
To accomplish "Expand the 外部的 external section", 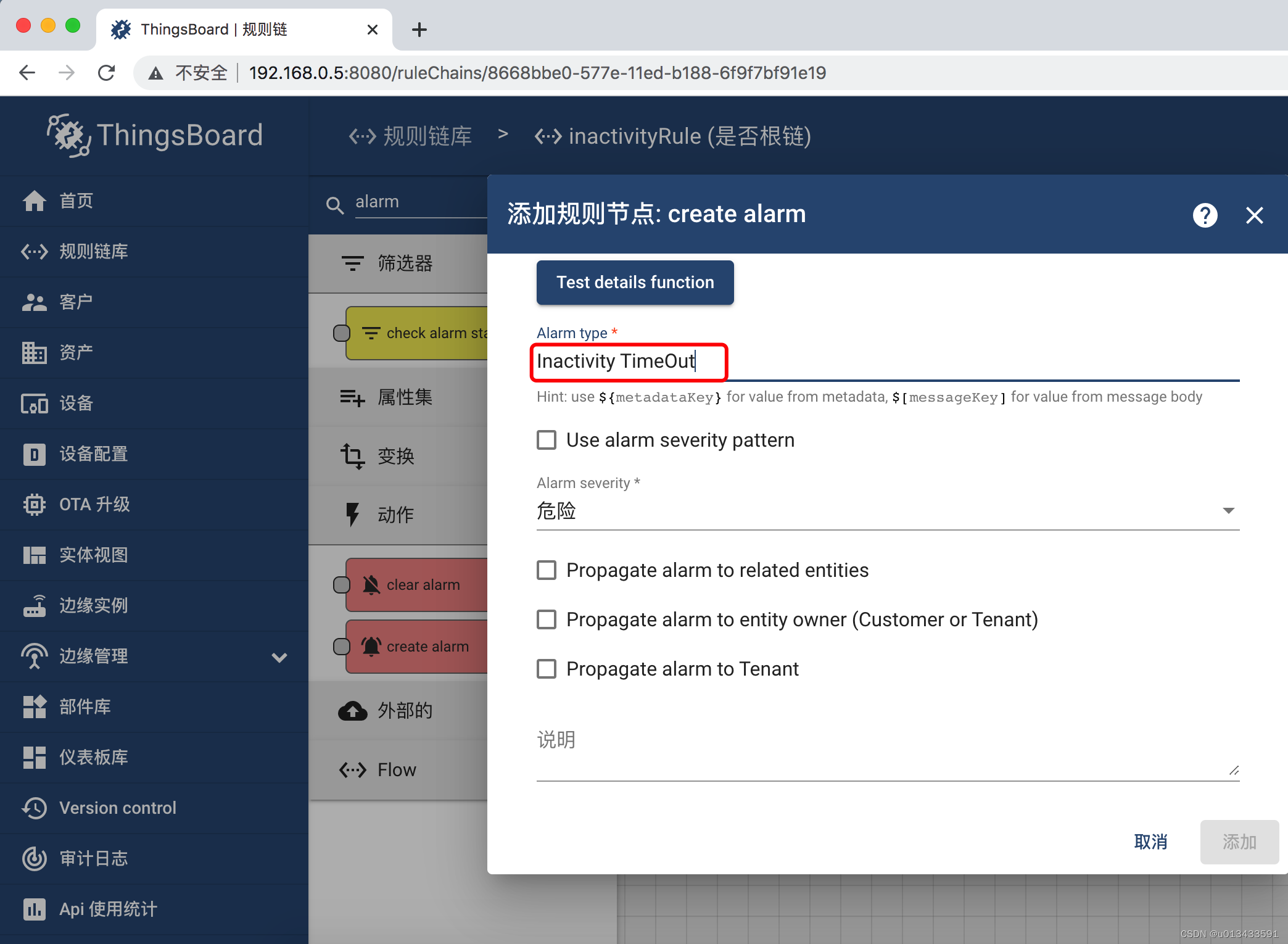I will (398, 711).
